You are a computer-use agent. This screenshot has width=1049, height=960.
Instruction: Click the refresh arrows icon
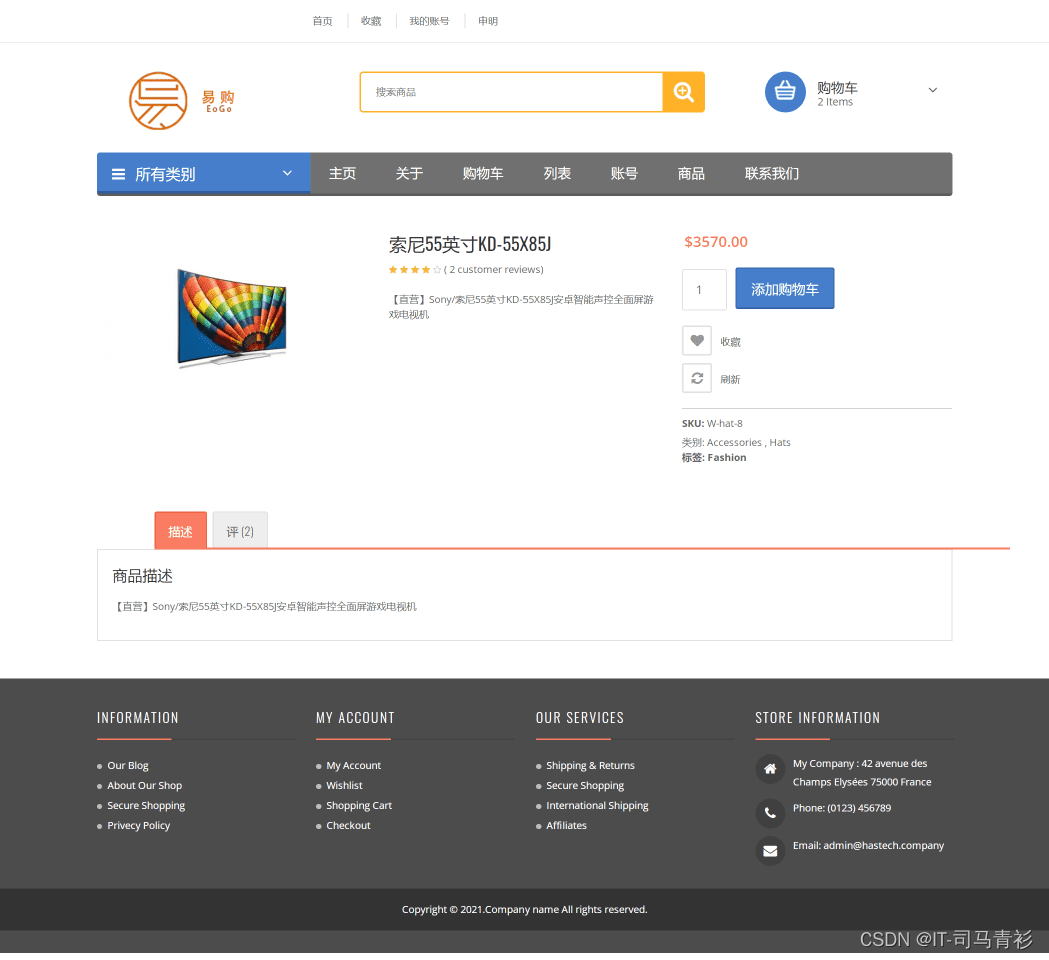pyautogui.click(x=696, y=378)
